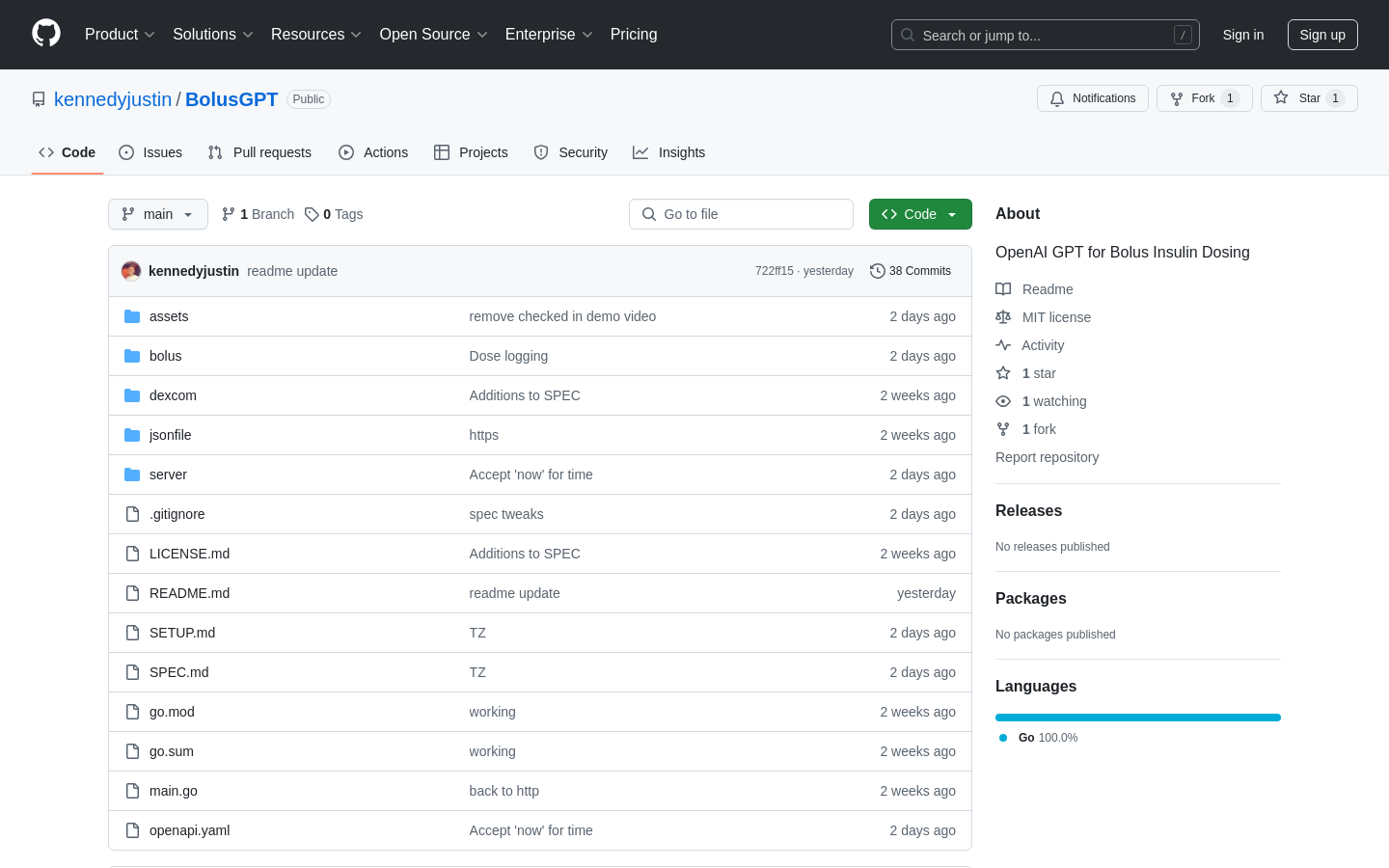Open 'remove checked in demo video' commit
This screenshot has width=1389, height=868.
coord(562,316)
